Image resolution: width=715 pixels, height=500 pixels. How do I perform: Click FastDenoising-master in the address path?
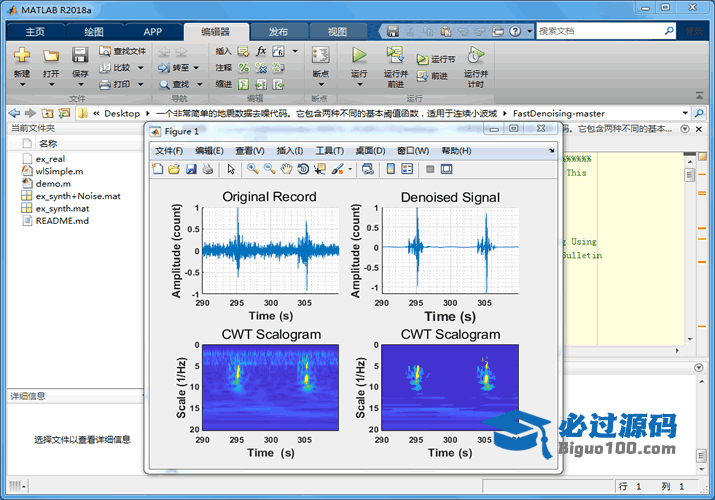(x=559, y=113)
